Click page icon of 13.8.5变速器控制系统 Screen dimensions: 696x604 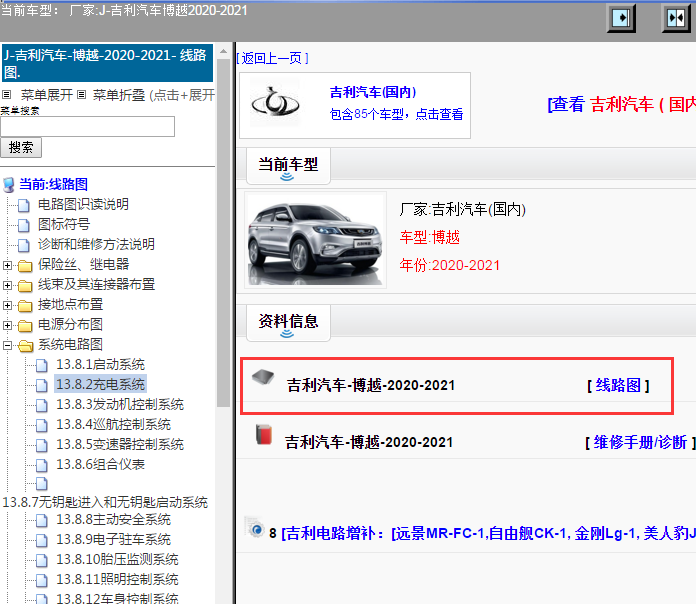click(x=42, y=445)
